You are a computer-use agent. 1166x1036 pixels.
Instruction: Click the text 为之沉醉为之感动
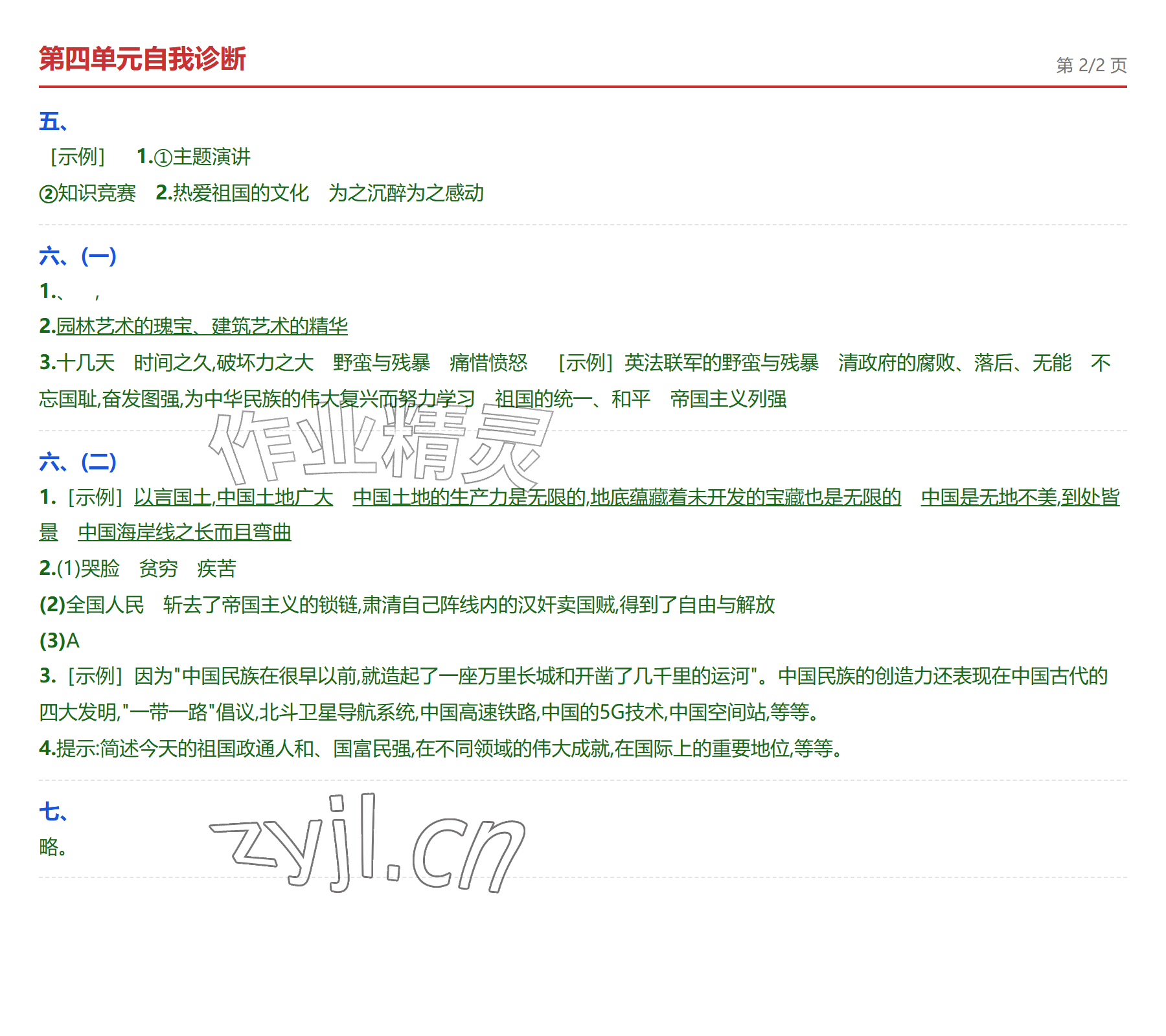tap(406, 193)
